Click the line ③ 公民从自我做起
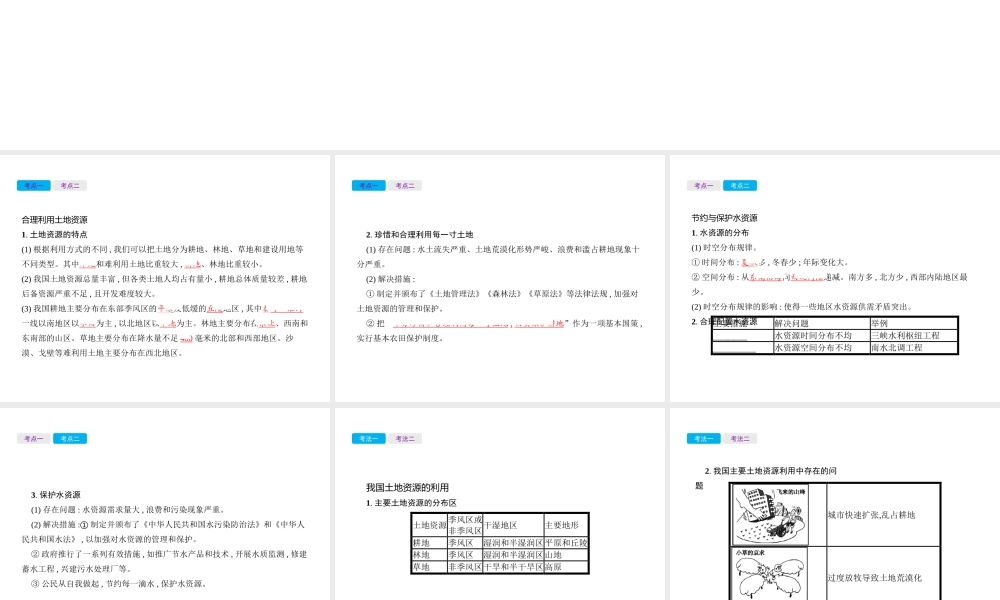This screenshot has height=600, width=1000. click(119, 583)
